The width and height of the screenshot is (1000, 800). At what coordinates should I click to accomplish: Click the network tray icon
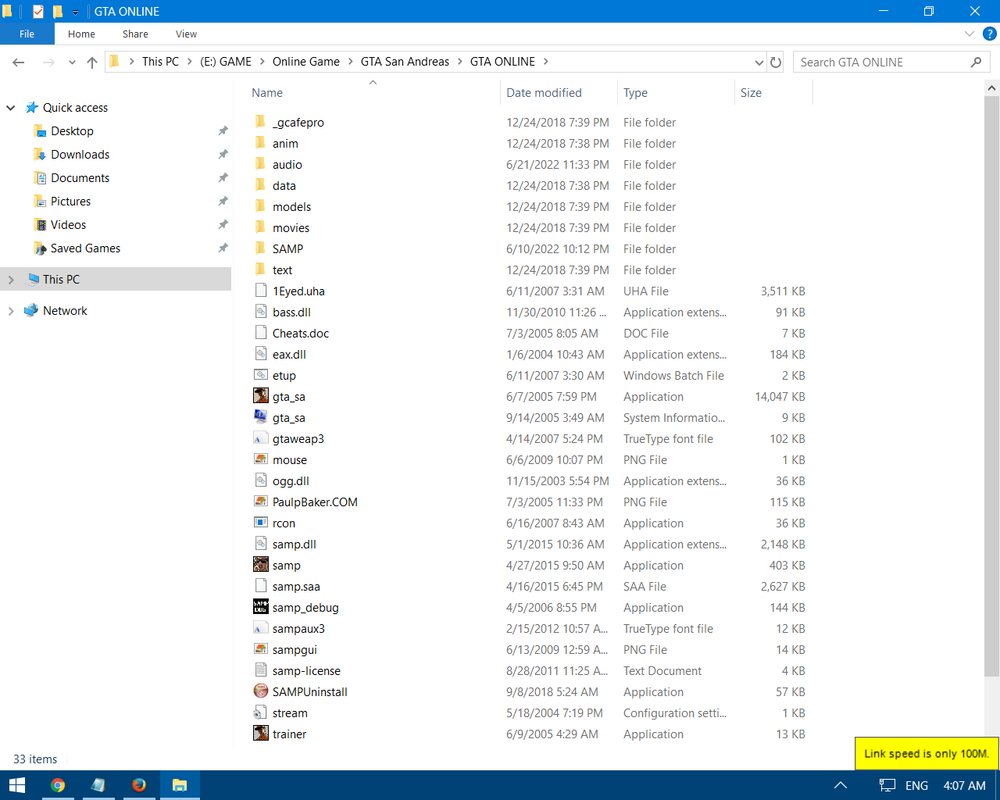coord(886,785)
